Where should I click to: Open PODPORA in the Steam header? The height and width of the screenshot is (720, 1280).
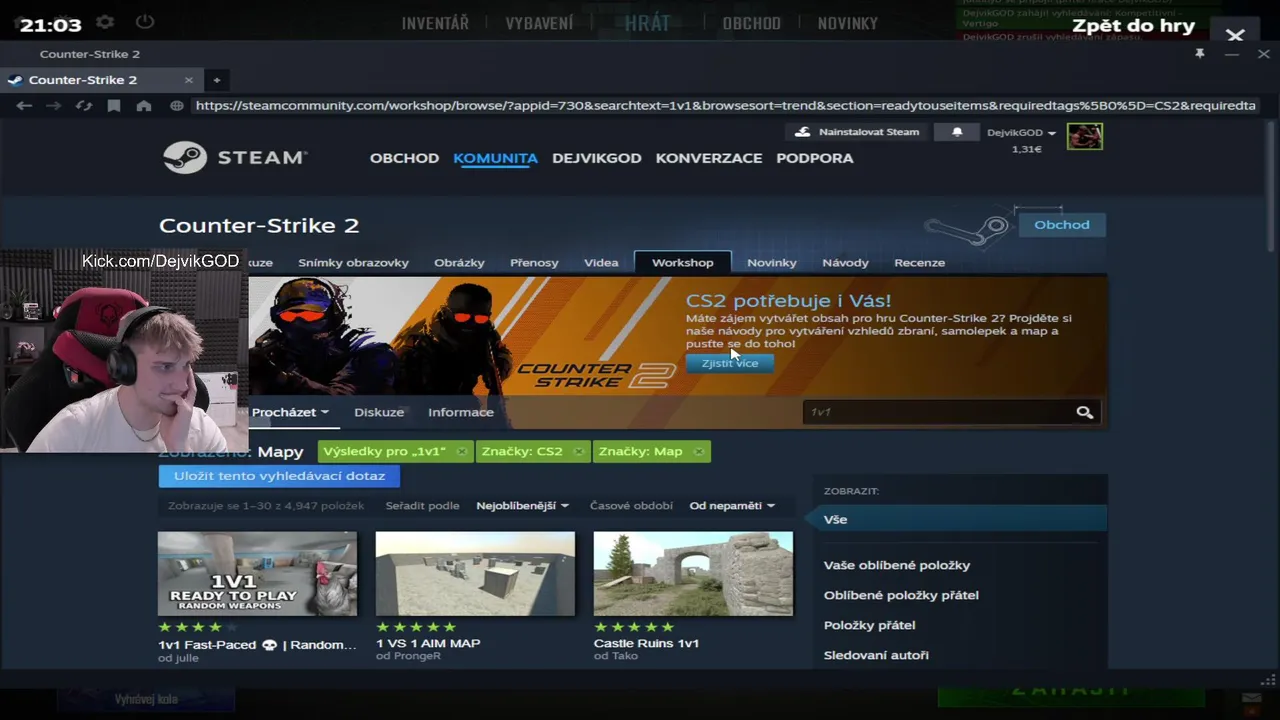815,158
